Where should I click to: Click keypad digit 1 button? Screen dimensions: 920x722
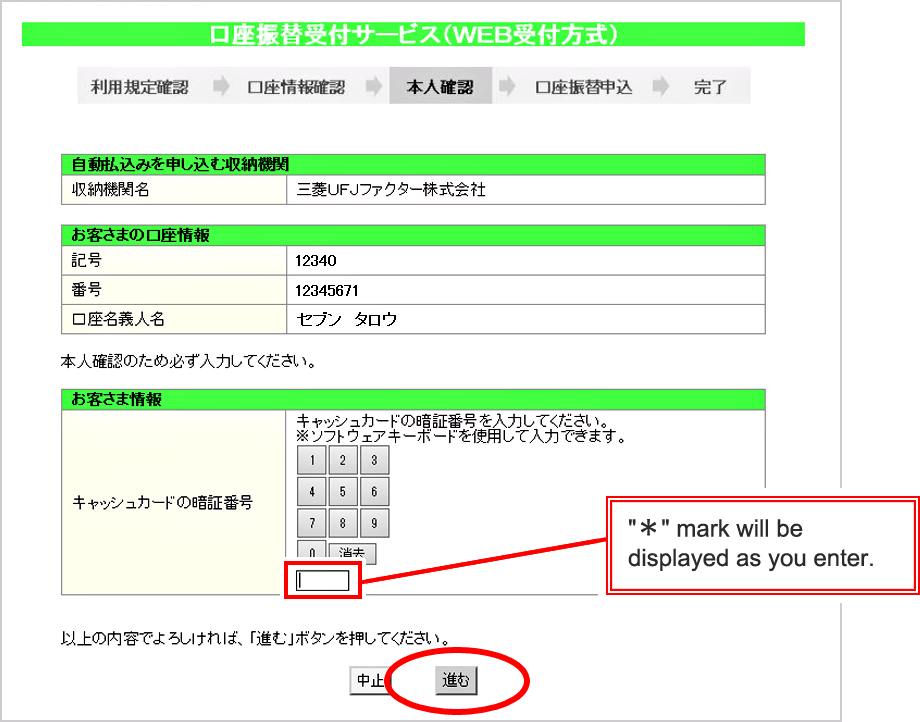point(312,460)
